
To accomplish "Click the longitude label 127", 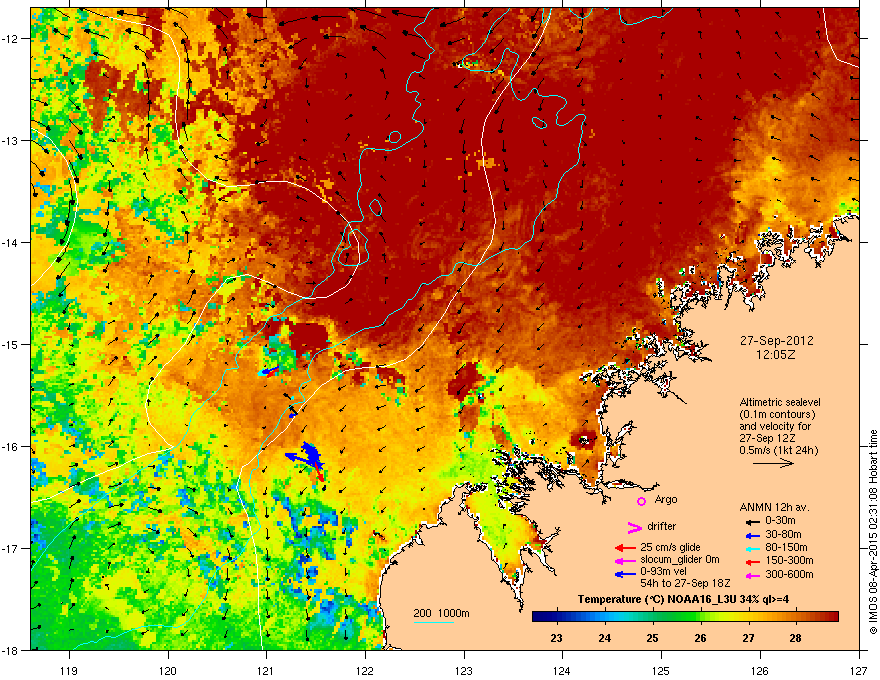I will click(859, 670).
